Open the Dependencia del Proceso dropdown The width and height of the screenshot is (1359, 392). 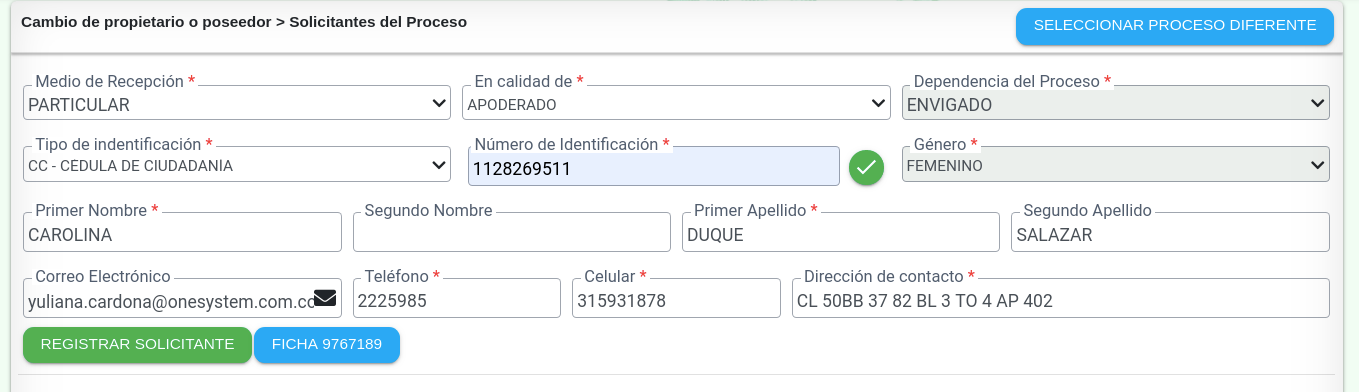pyautogui.click(x=1116, y=102)
